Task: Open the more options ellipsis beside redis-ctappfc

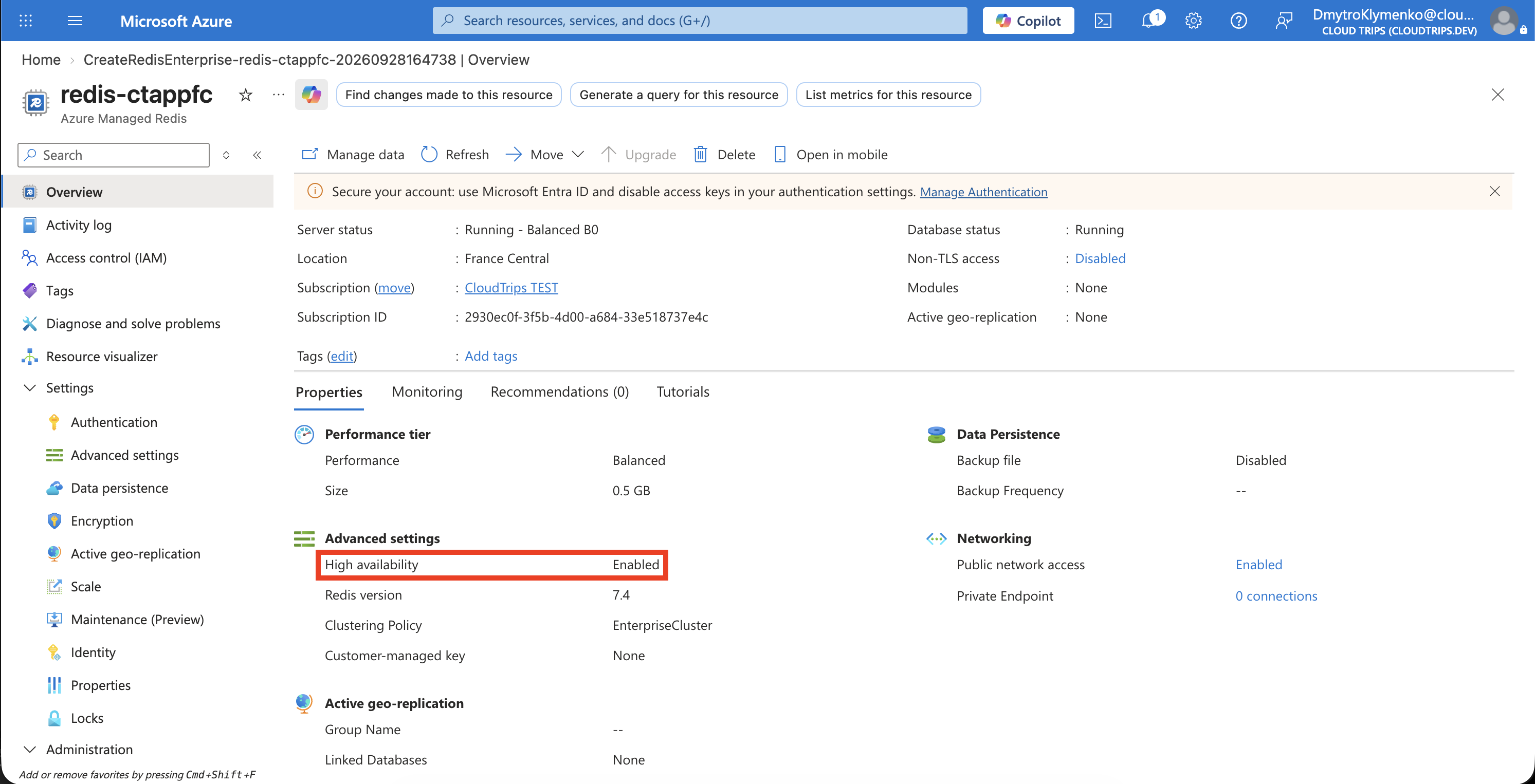Action: [x=278, y=95]
